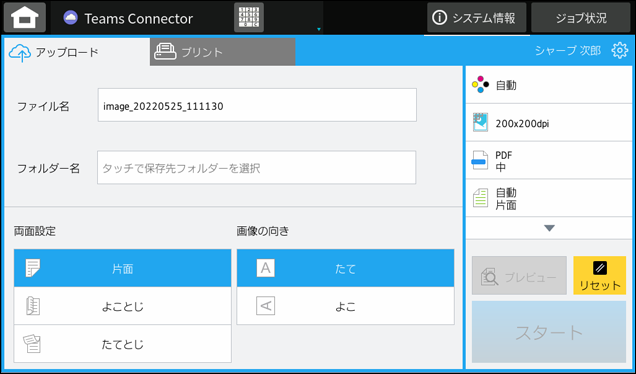Image resolution: width=636 pixels, height=374 pixels.
Task: Open the 自動 color mode setting
Action: (x=549, y=85)
